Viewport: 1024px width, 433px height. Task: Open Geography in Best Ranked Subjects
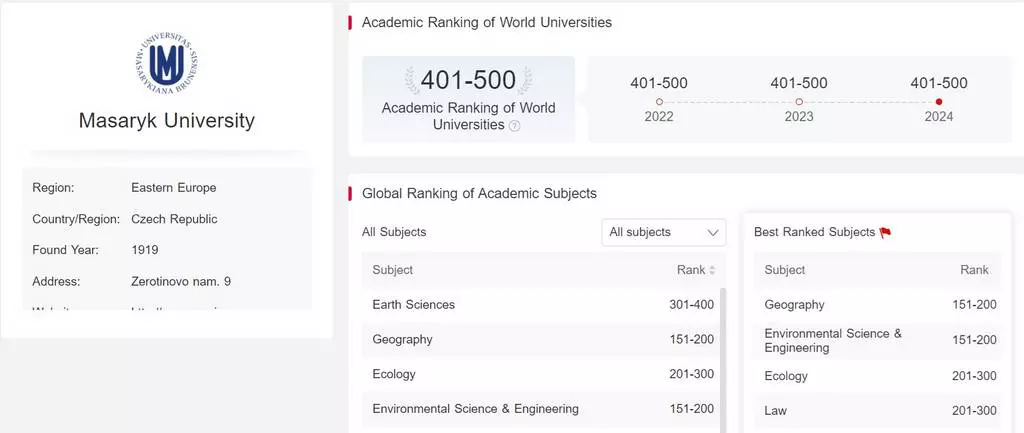click(x=794, y=305)
